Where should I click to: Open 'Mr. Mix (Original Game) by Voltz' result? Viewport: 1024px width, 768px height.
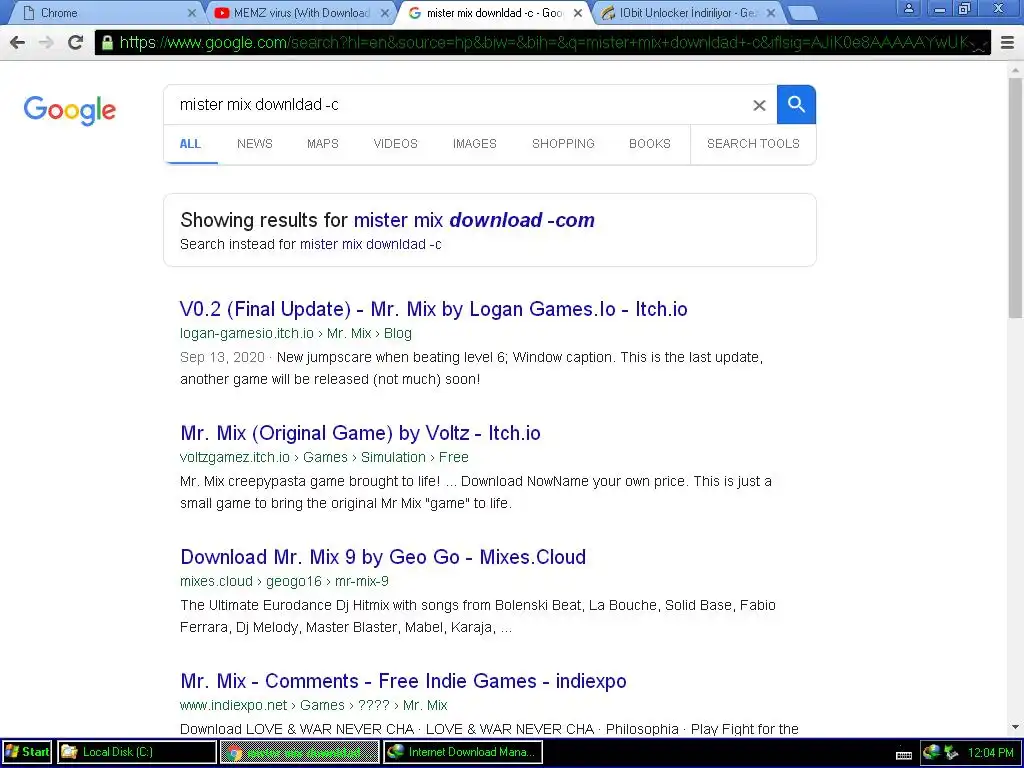[360, 433]
